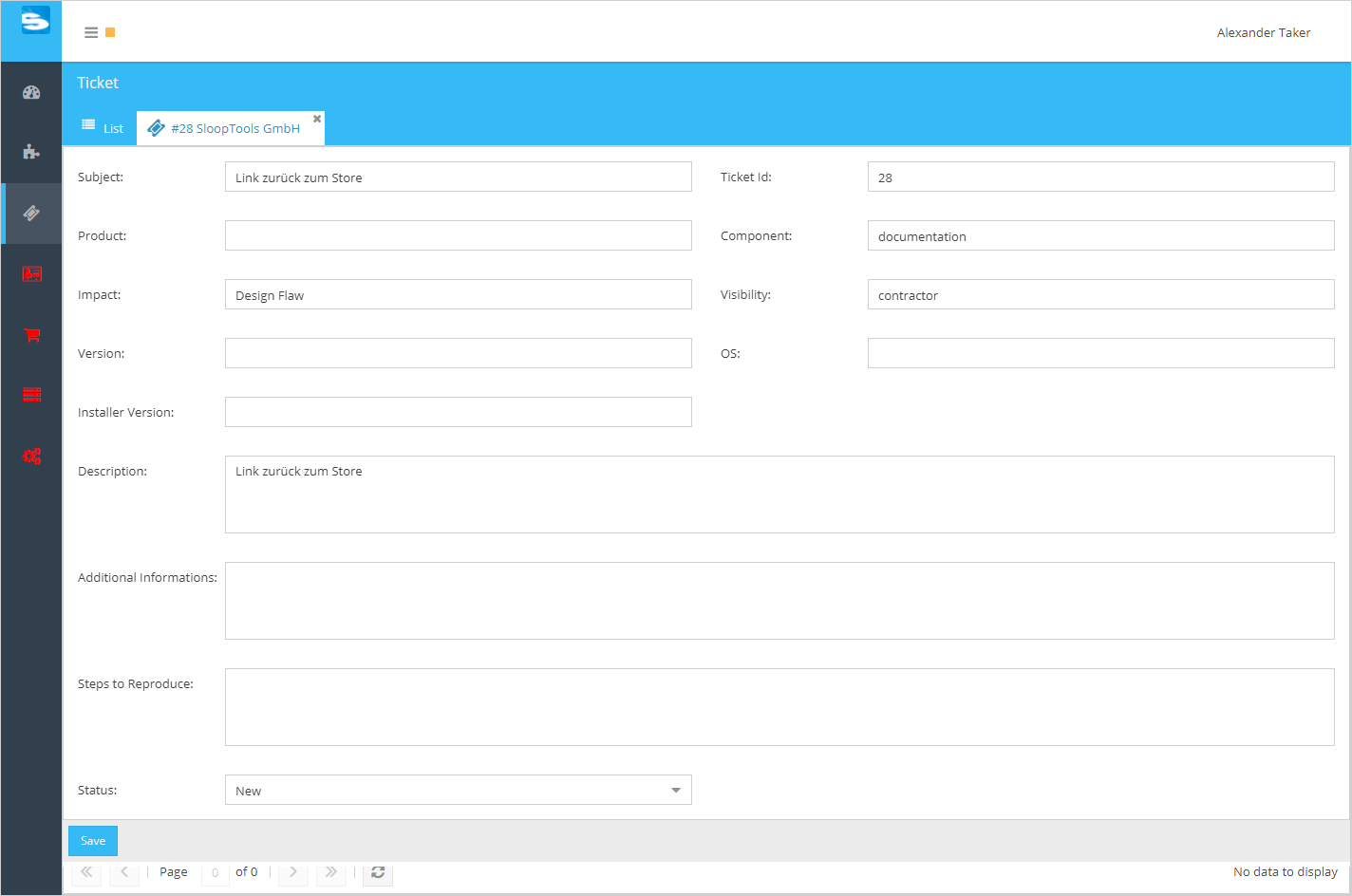Focus the Description text area
The image size is (1352, 896).
(x=779, y=495)
